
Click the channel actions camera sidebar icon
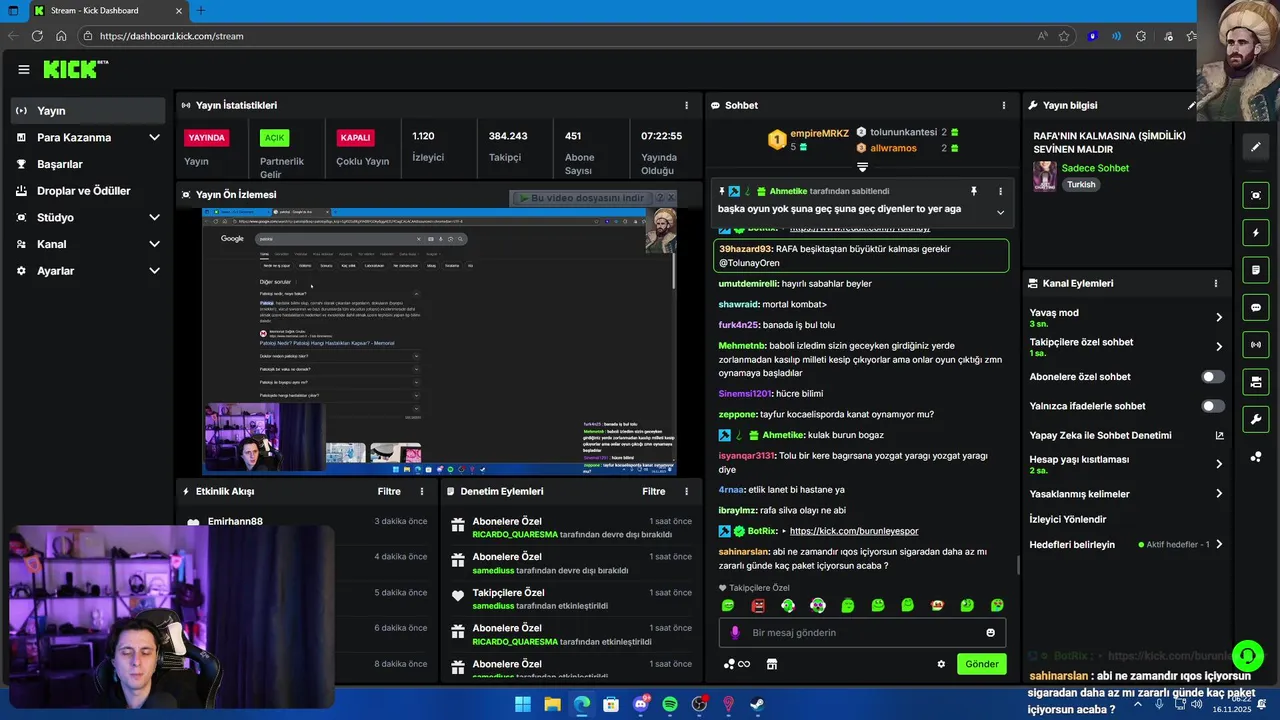point(1256,382)
